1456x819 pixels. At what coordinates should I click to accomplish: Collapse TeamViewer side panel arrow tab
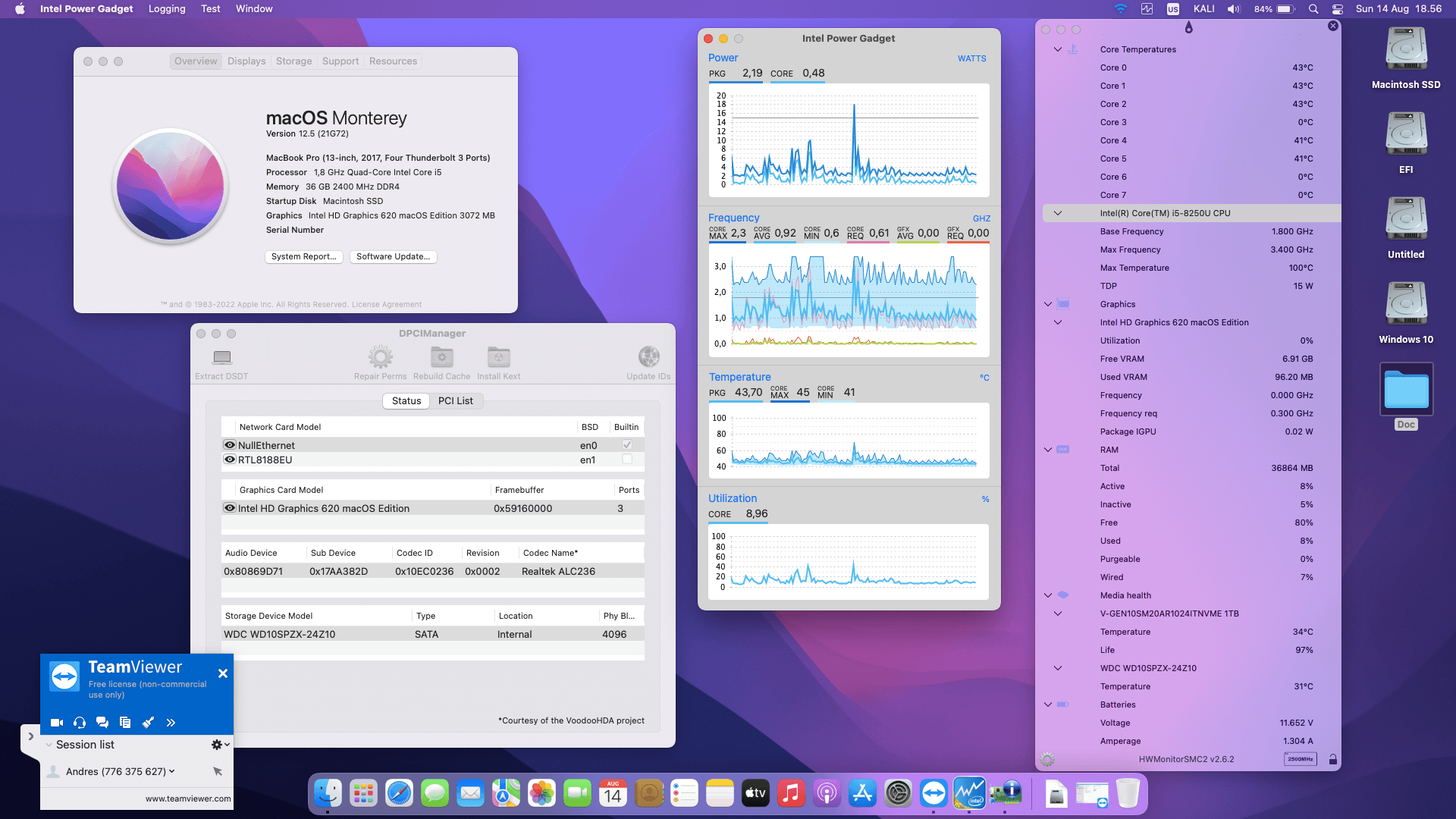point(30,736)
